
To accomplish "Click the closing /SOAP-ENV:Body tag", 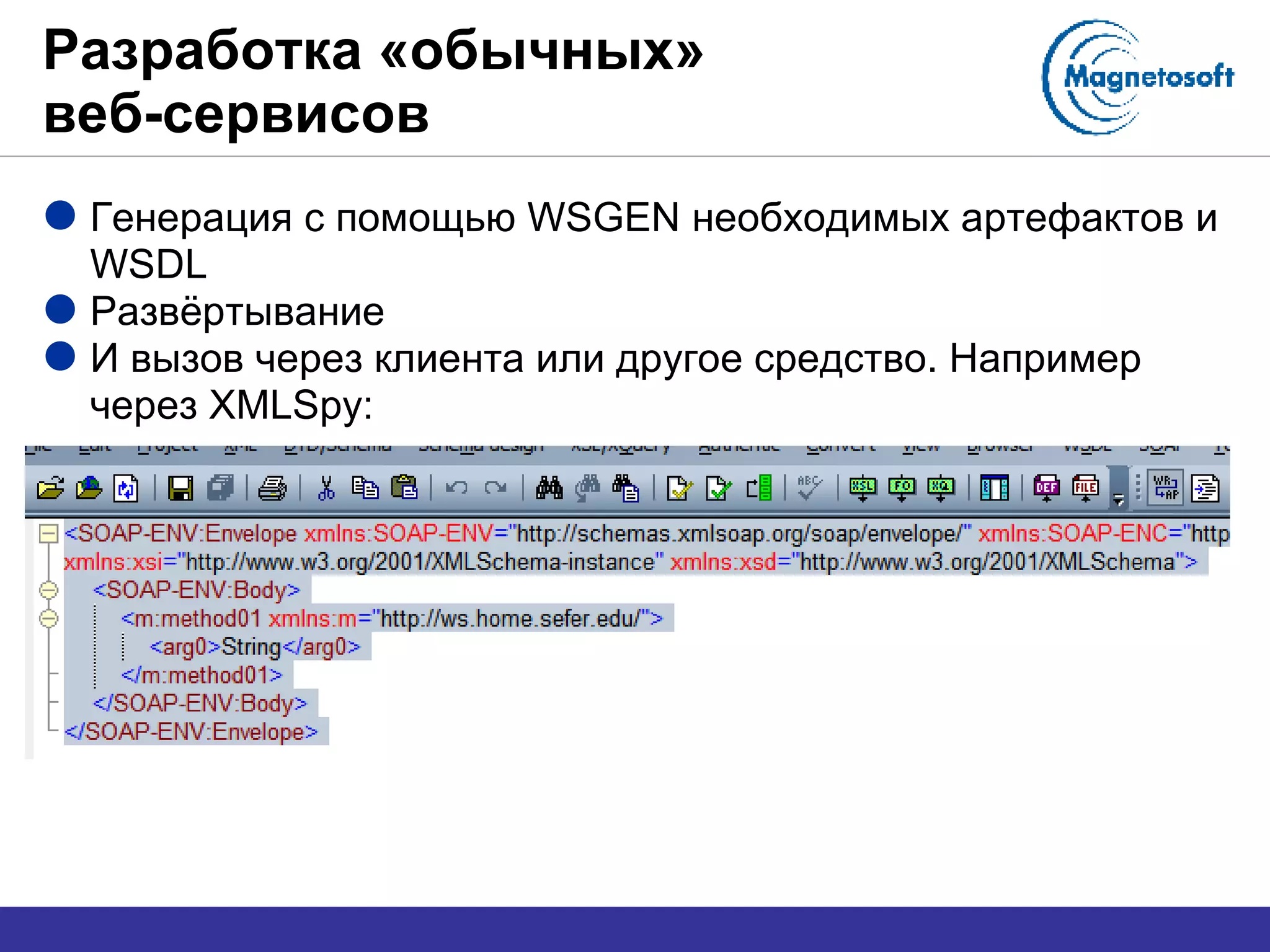I will click(200, 703).
